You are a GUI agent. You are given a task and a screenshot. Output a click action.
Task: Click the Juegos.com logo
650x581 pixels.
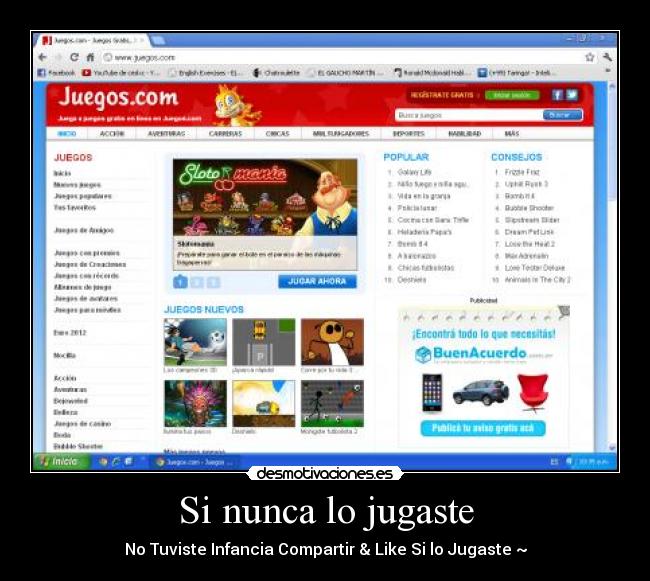coord(119,98)
